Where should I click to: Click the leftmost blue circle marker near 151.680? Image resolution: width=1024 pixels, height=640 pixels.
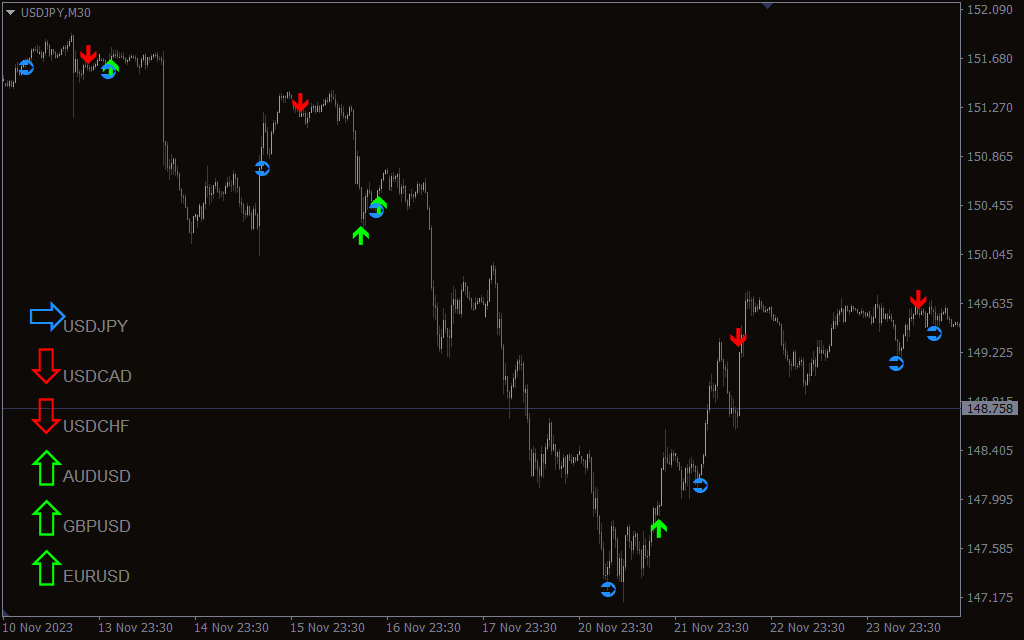click(x=26, y=67)
